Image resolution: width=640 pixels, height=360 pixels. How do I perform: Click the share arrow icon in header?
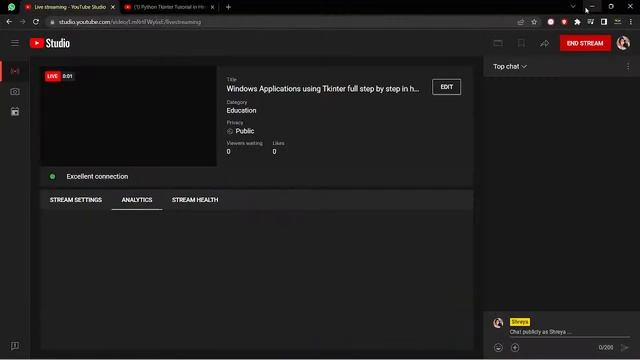(544, 43)
